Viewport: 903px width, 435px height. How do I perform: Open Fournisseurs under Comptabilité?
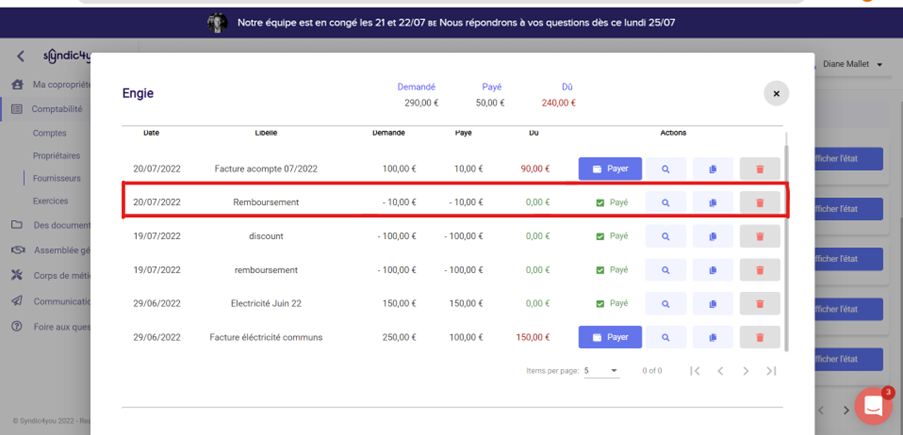tap(56, 179)
